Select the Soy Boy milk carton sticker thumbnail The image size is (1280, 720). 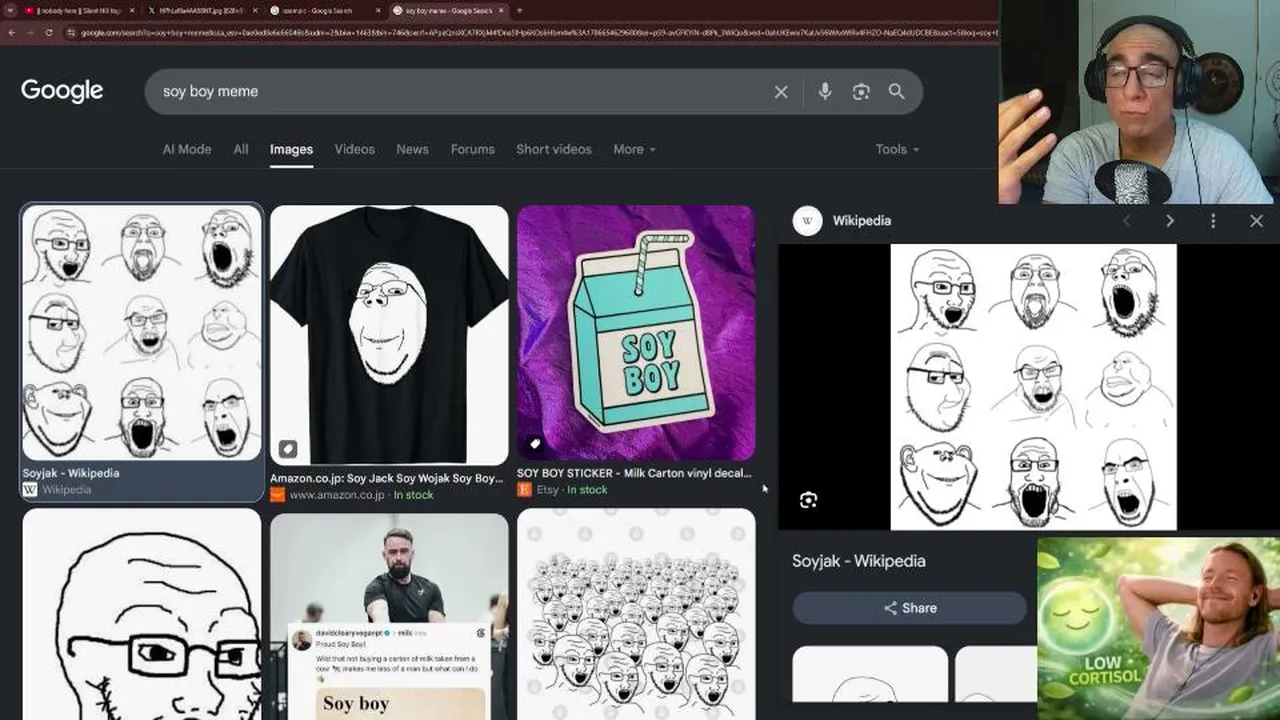pyautogui.click(x=636, y=333)
